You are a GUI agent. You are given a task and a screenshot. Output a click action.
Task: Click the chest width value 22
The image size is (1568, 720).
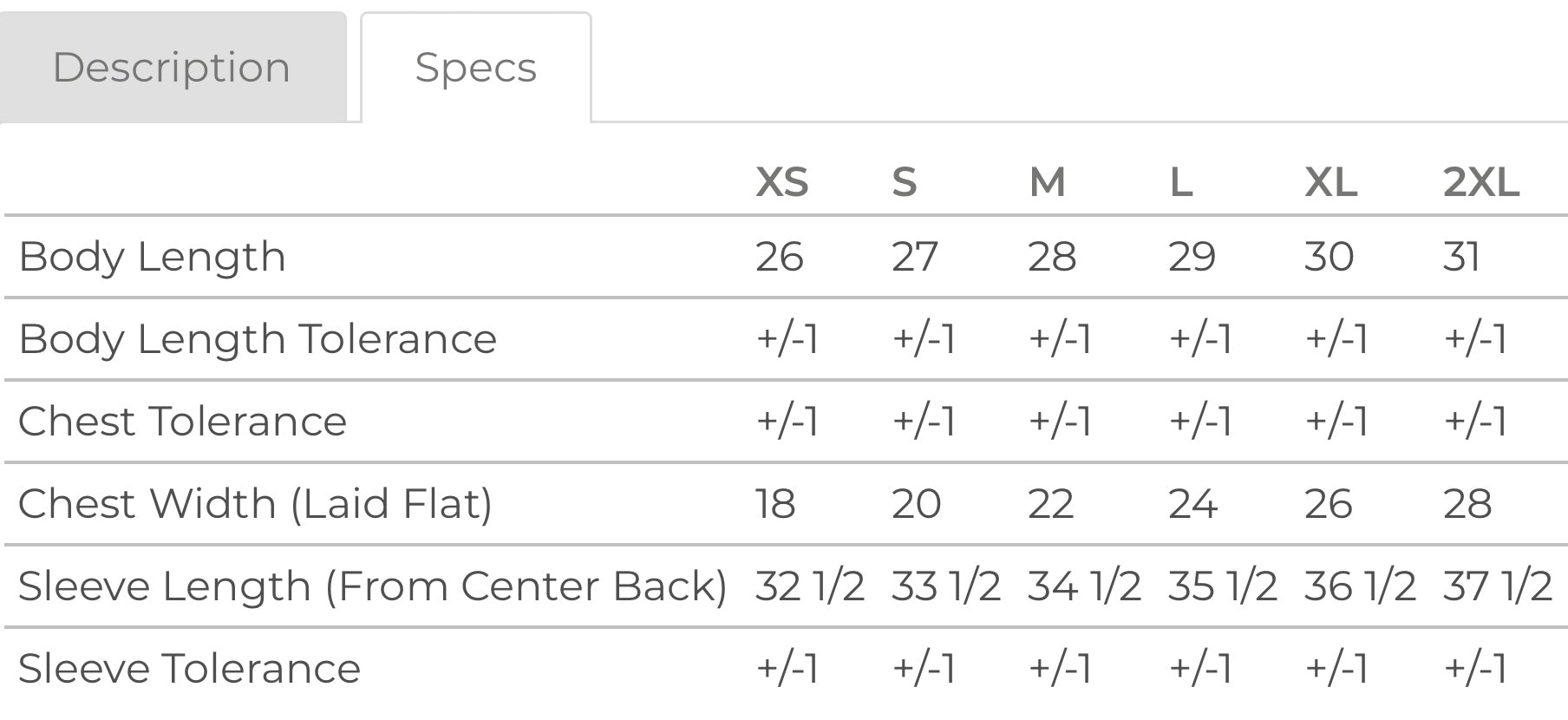(x=1051, y=504)
